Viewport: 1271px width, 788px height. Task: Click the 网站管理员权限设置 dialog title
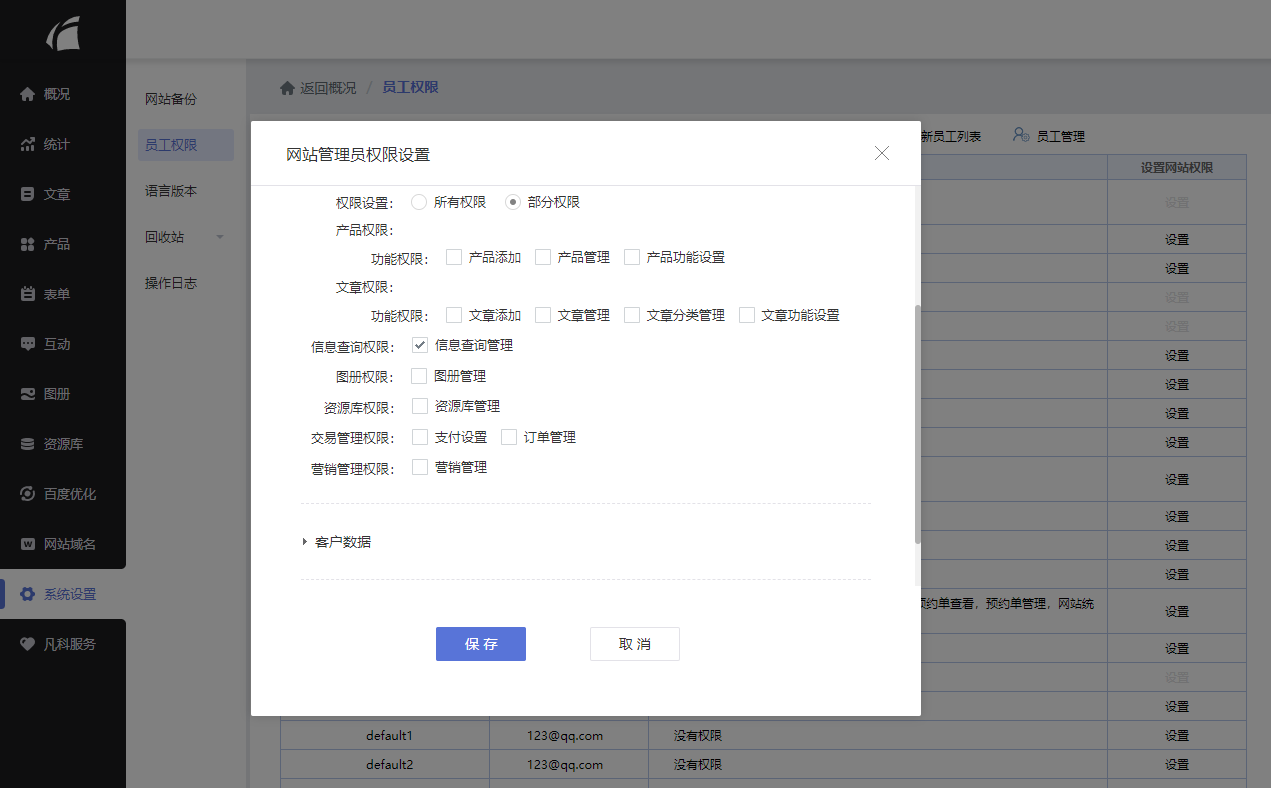click(358, 155)
